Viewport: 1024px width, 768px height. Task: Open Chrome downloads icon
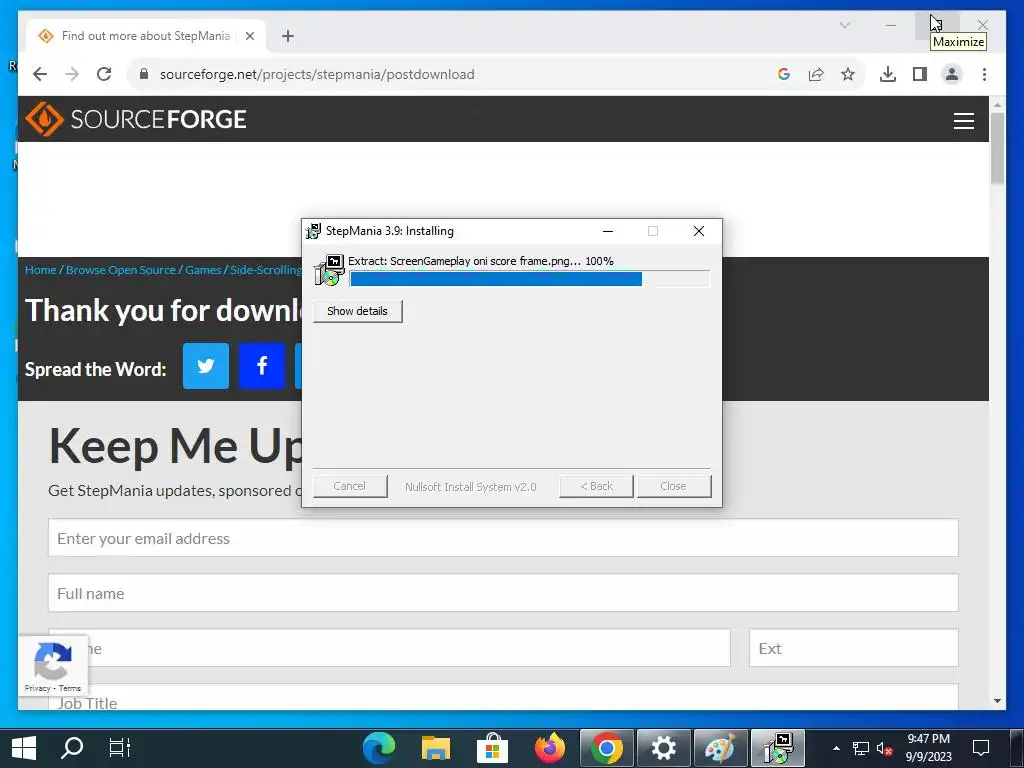point(888,74)
